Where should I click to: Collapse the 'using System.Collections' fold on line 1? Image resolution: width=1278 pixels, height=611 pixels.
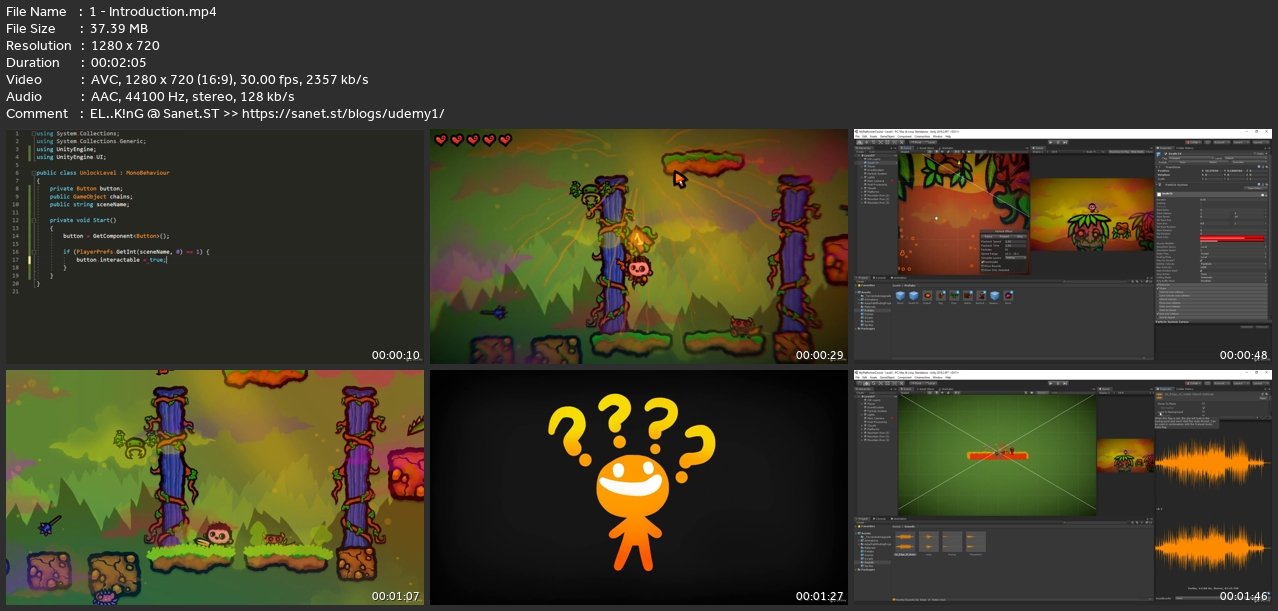coord(33,133)
